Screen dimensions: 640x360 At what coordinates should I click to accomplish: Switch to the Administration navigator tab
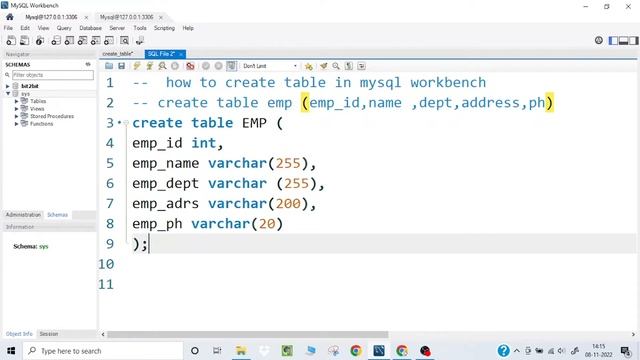tap(23, 215)
